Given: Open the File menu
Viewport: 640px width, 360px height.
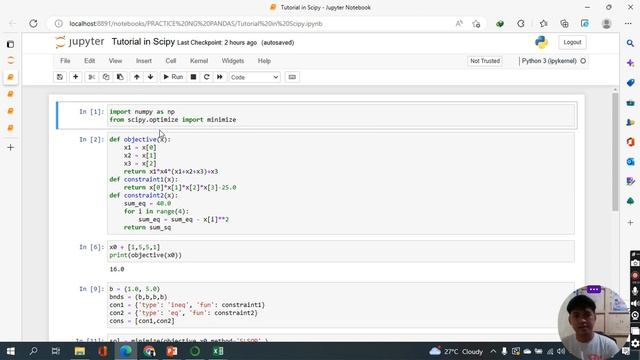Looking at the screenshot, I should point(65,61).
